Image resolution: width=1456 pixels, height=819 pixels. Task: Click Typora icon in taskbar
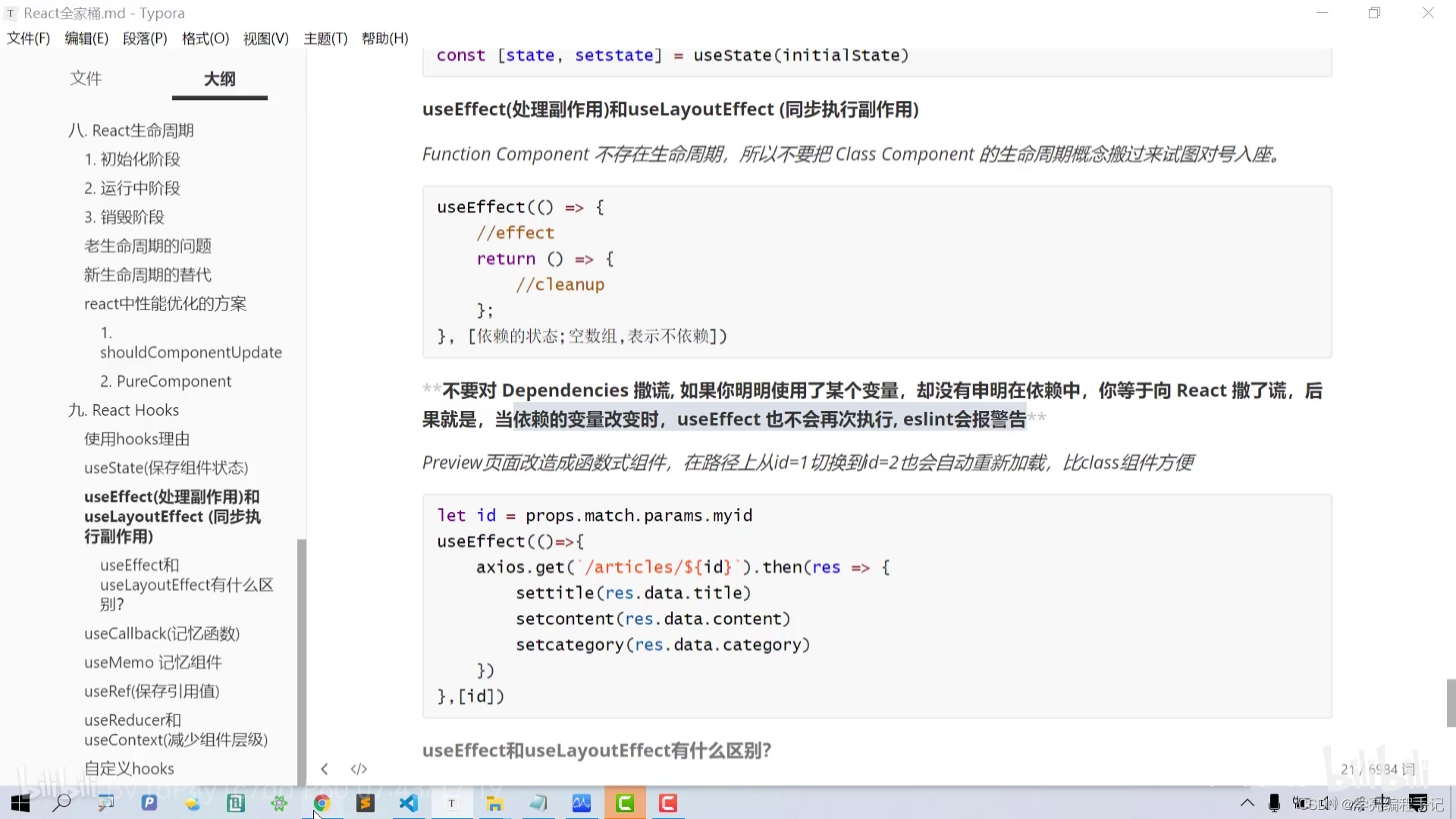tap(452, 803)
